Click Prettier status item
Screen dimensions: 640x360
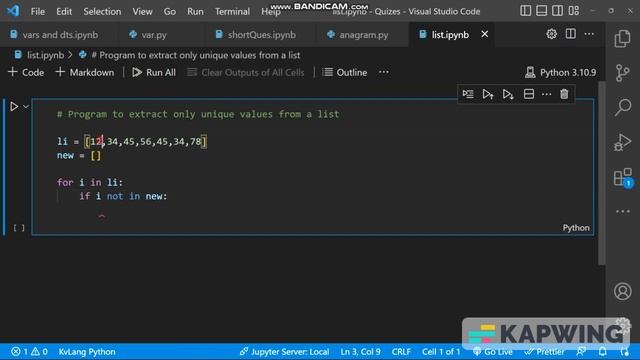544,351
